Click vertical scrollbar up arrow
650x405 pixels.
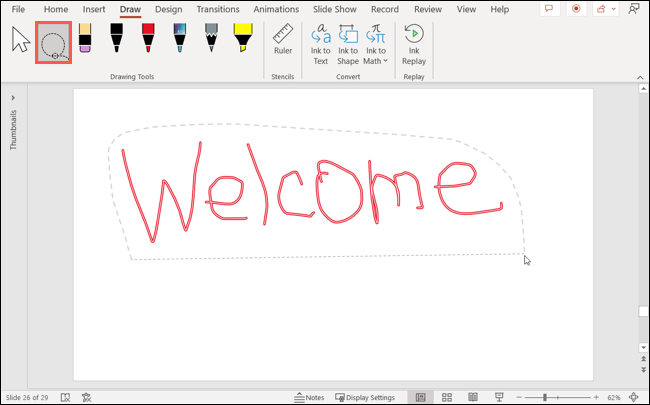[643, 88]
